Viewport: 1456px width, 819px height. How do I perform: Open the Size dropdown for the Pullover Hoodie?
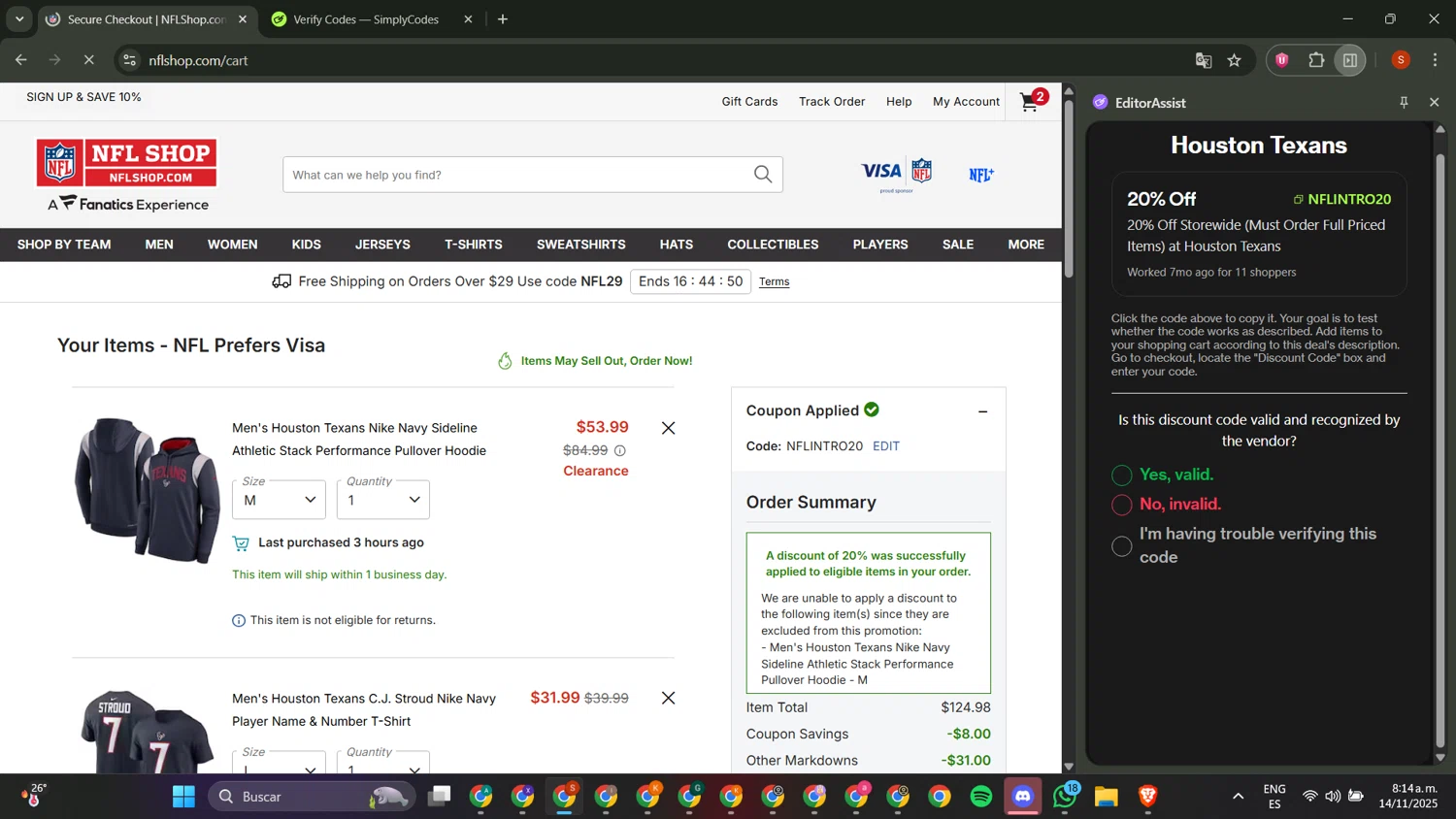pyautogui.click(x=279, y=499)
